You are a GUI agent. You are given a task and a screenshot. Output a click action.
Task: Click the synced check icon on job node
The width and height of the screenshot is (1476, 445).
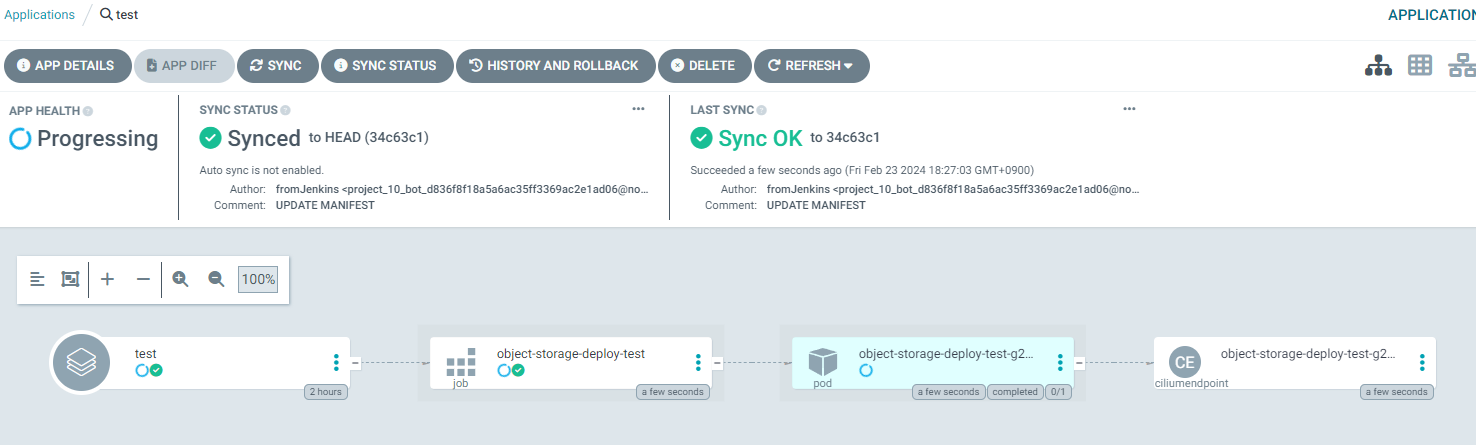tap(518, 370)
